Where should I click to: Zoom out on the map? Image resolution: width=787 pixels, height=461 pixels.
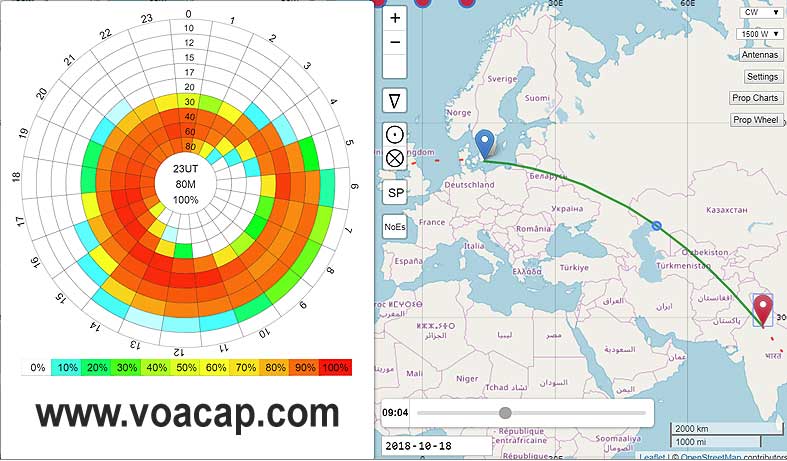395,43
